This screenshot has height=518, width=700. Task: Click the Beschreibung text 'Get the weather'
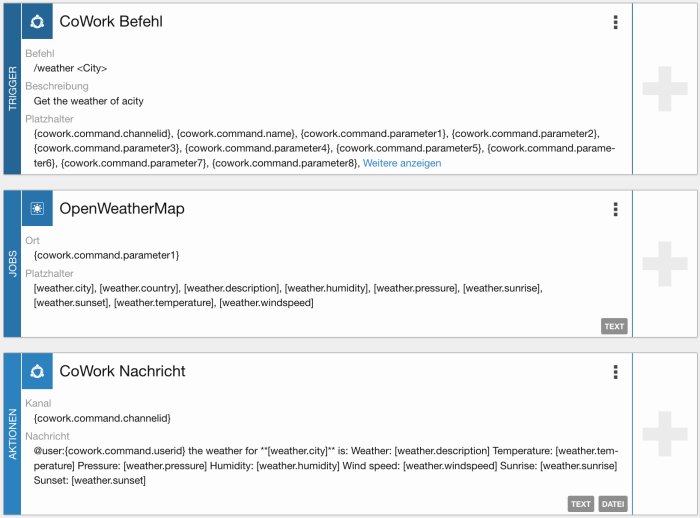88,101
